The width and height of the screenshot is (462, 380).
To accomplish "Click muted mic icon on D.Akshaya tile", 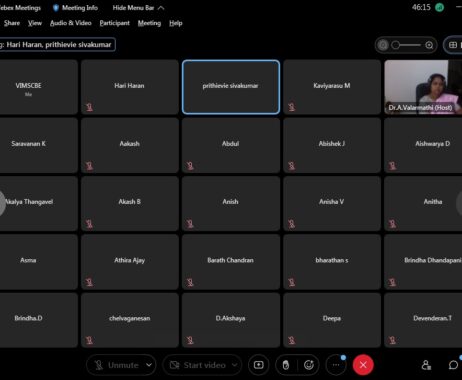I will [x=190, y=340].
